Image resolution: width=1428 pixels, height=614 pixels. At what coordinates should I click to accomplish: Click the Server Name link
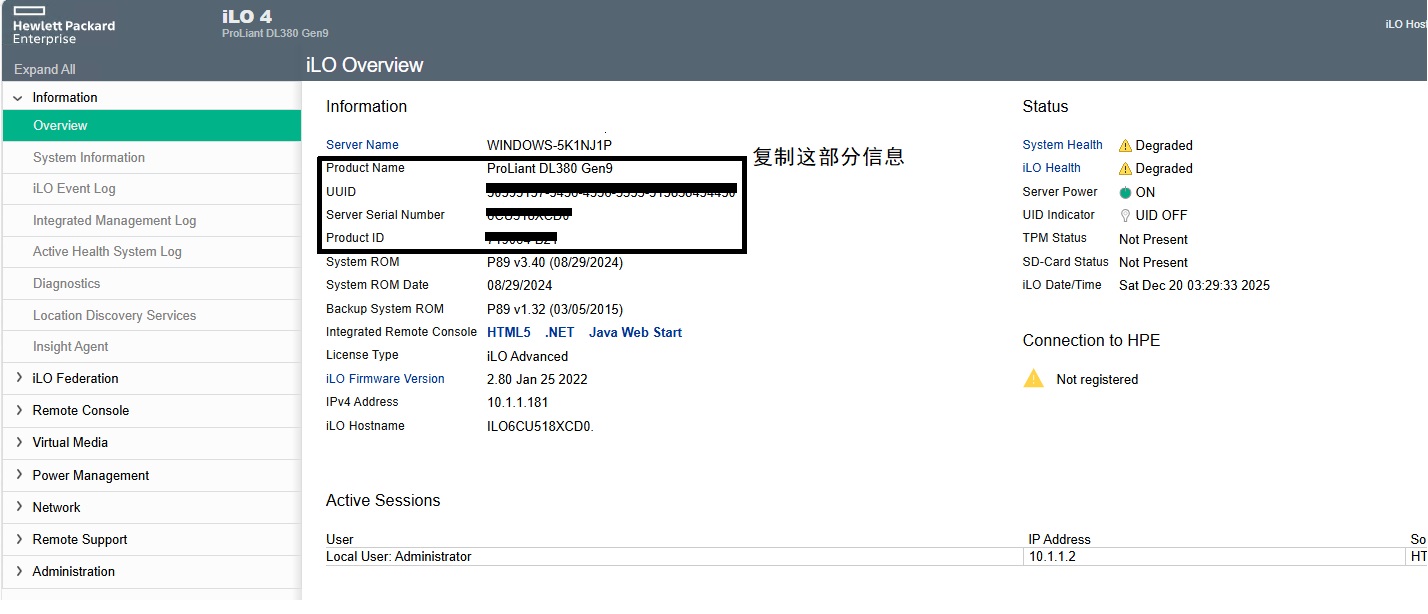(x=362, y=145)
